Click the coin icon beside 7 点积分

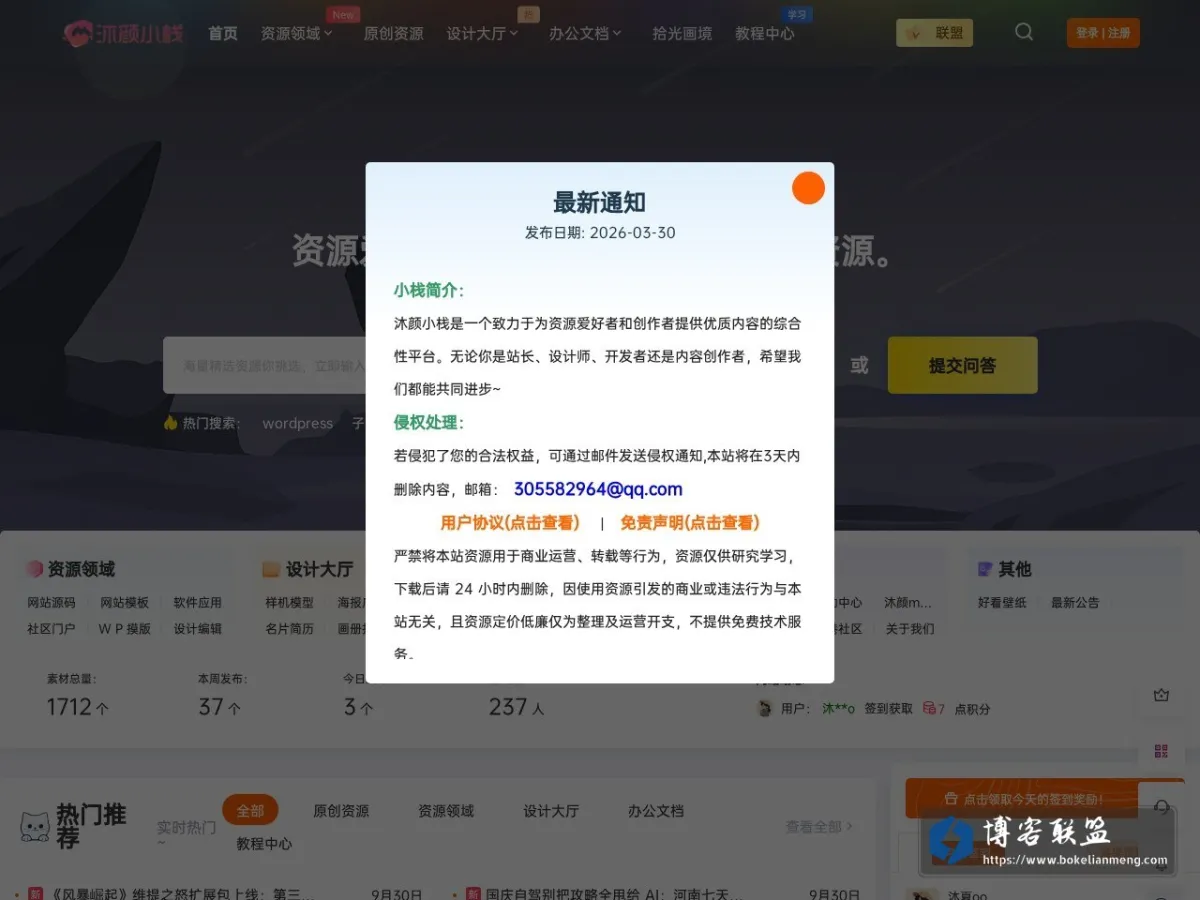click(x=930, y=708)
